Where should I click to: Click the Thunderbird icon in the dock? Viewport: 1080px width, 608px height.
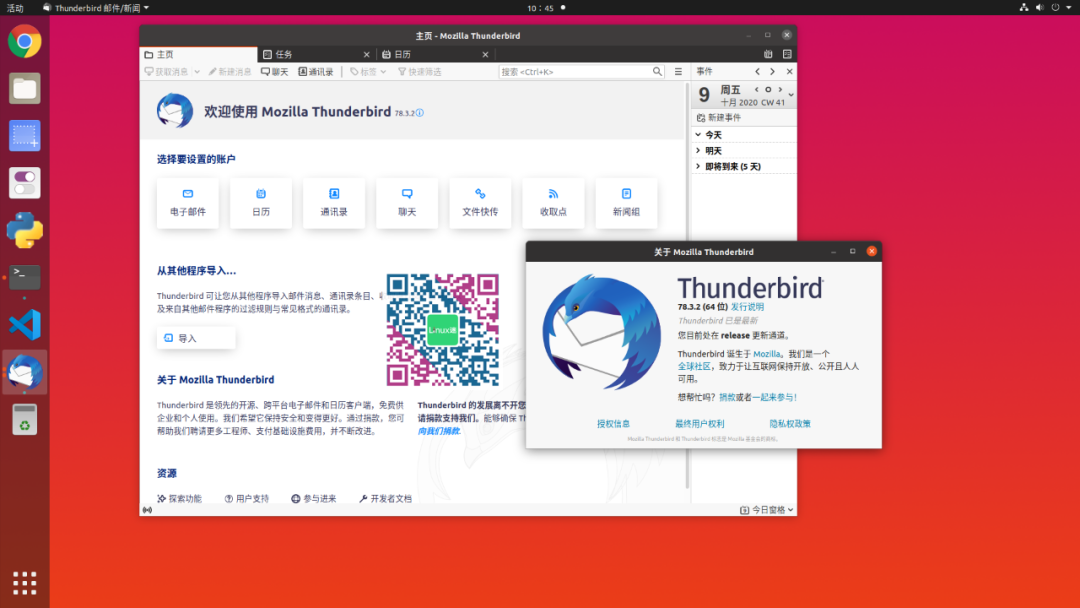[25, 372]
